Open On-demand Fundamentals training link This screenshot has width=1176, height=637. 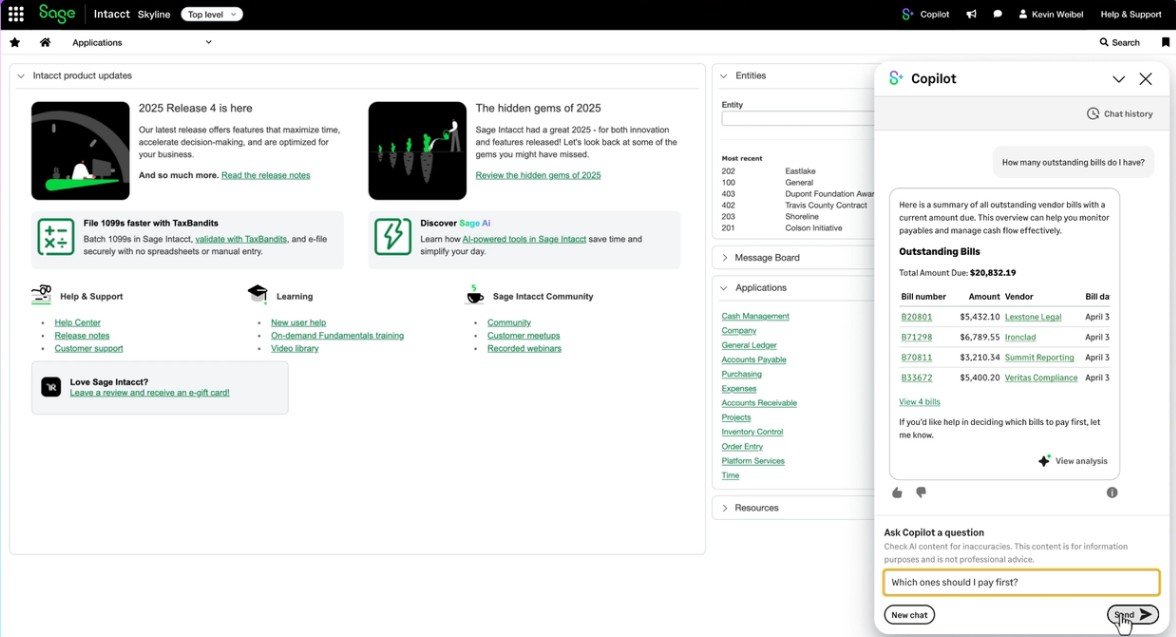pyautogui.click(x=338, y=336)
